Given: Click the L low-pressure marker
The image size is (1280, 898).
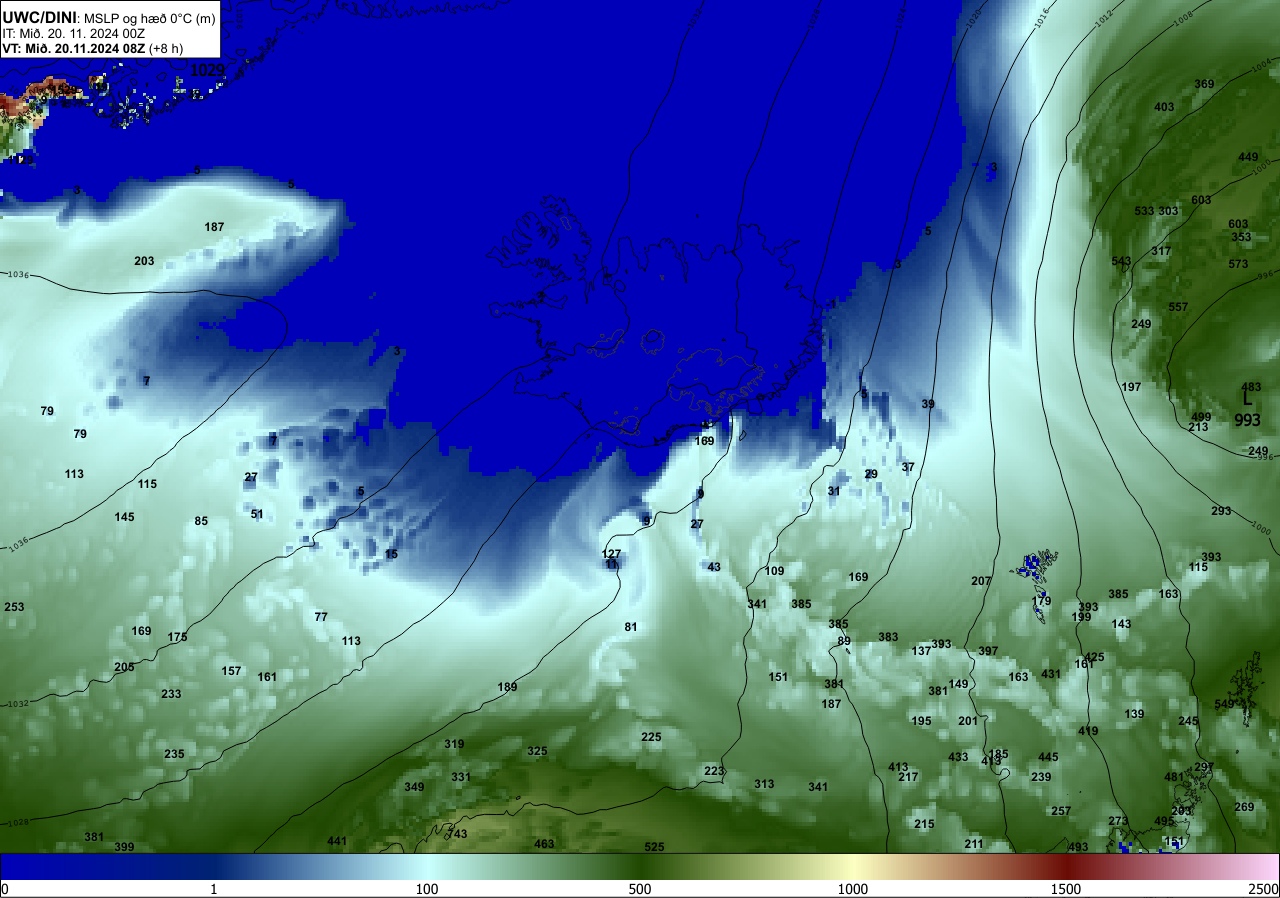Looking at the screenshot, I should click(1246, 399).
